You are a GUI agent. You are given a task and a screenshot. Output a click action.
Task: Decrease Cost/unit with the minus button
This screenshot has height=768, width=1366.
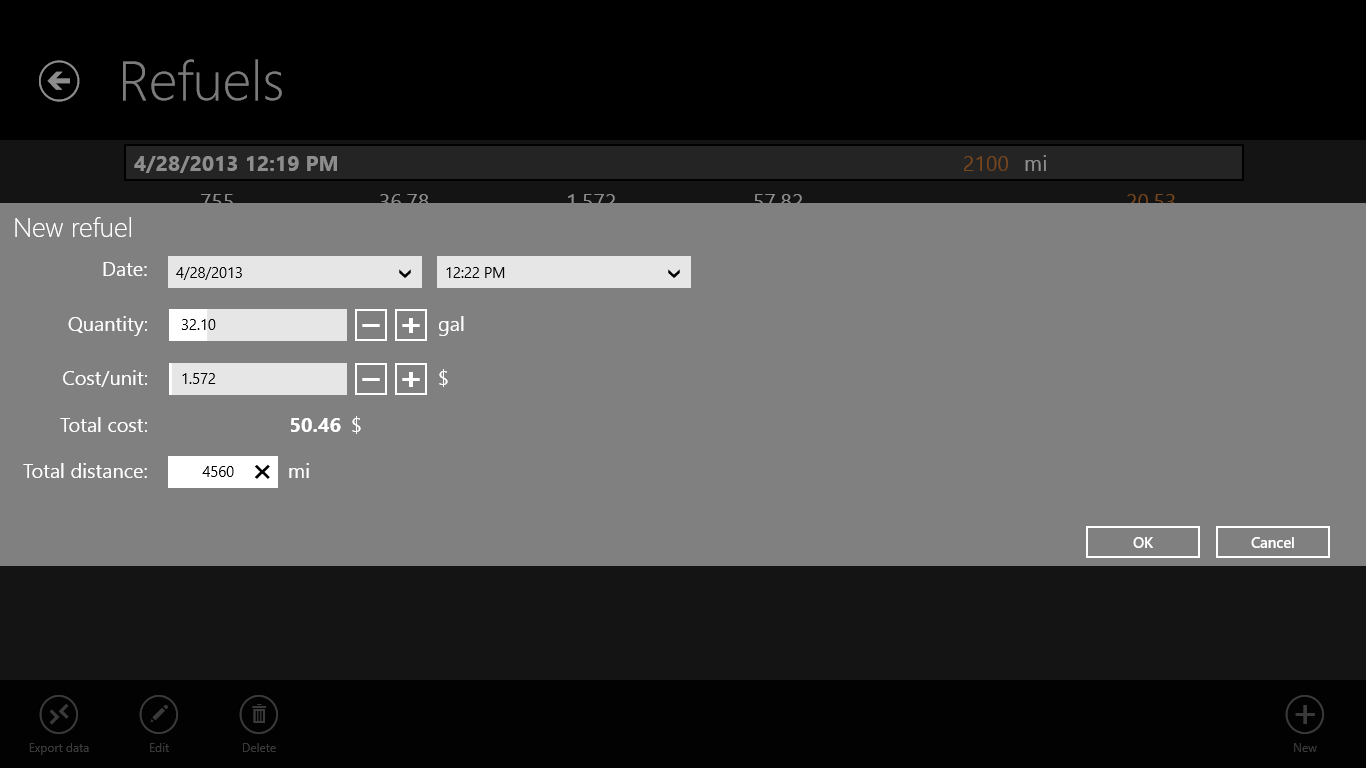pos(371,379)
